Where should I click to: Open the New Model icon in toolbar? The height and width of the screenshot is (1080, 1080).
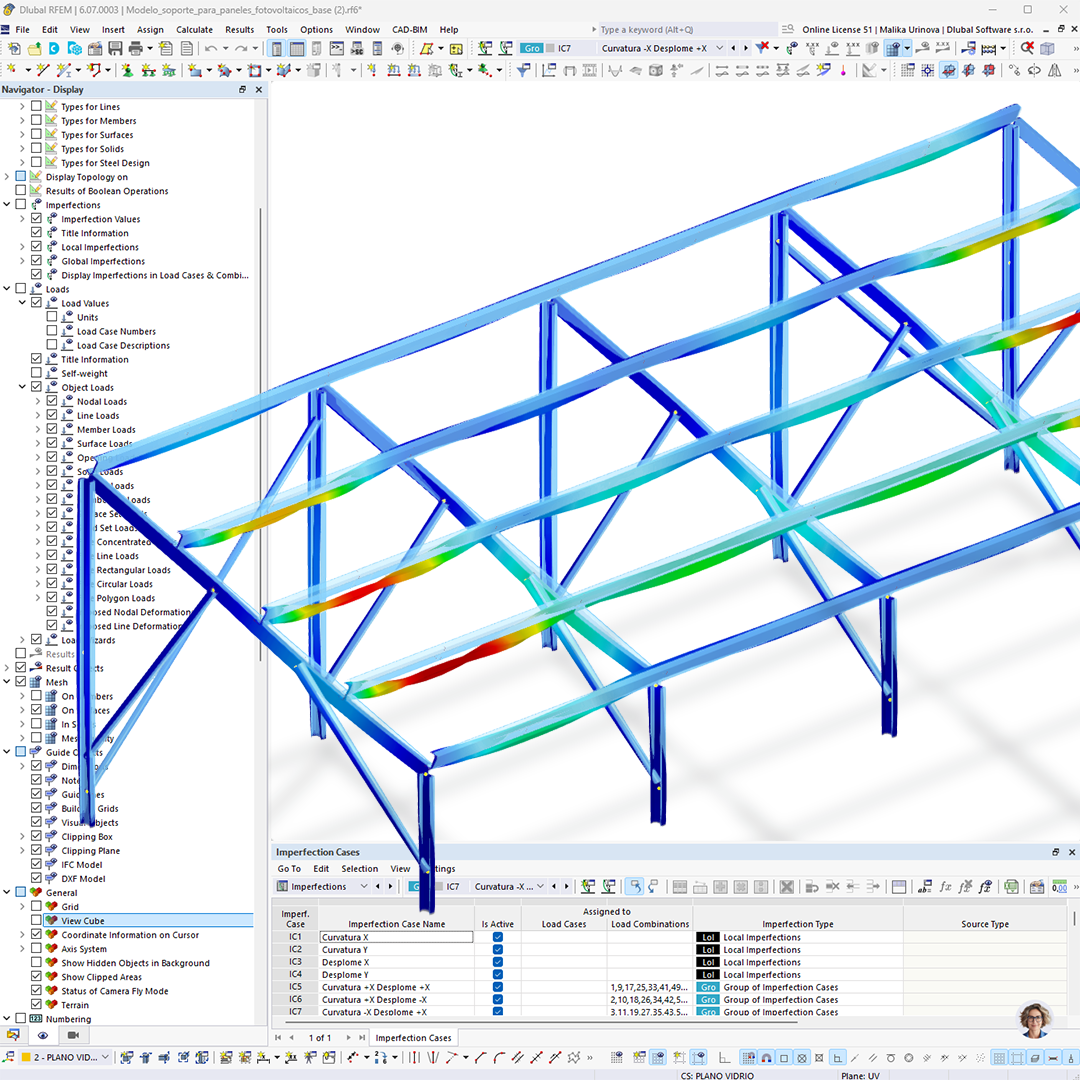pos(15,50)
